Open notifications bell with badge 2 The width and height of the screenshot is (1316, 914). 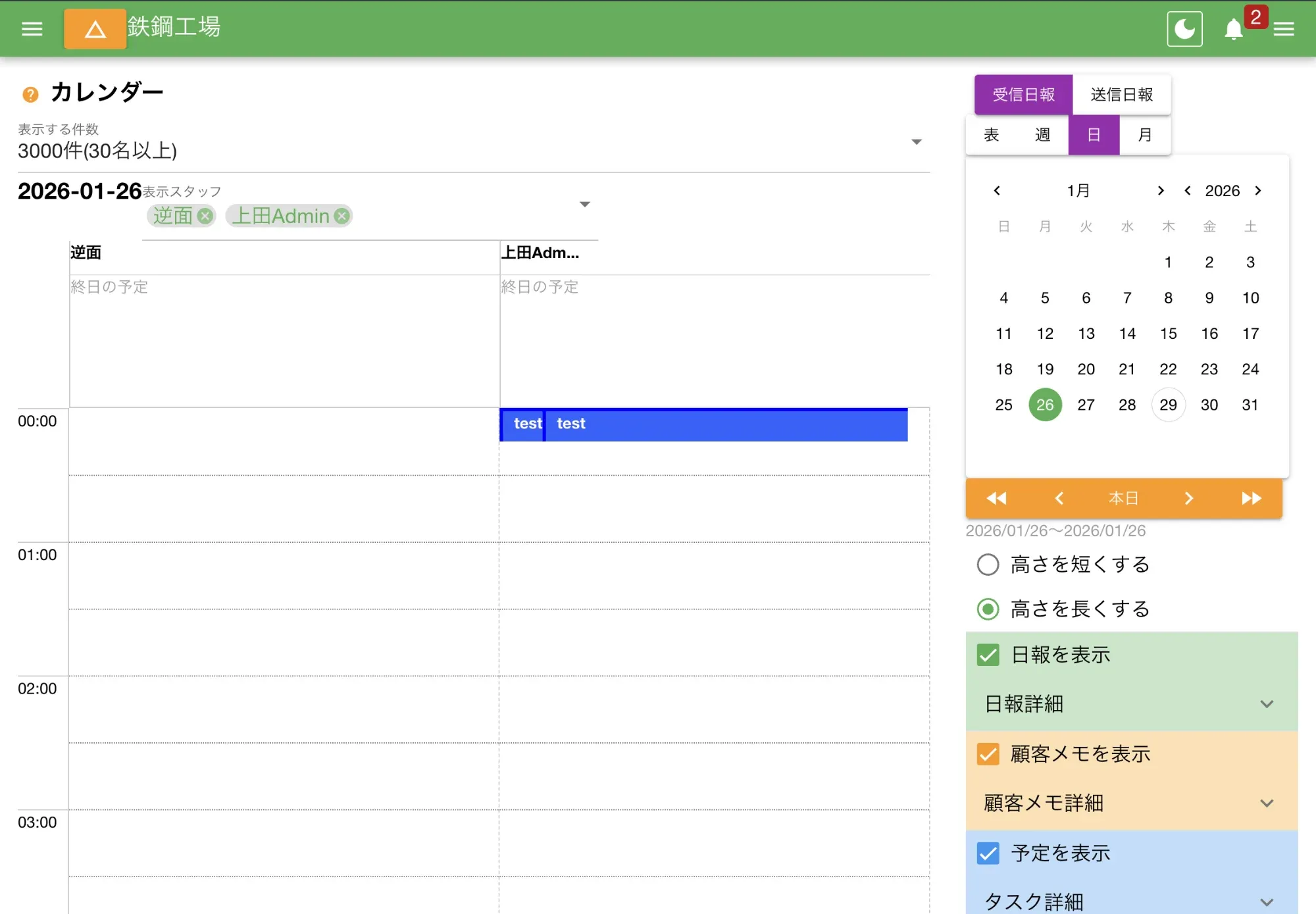[x=1234, y=29]
